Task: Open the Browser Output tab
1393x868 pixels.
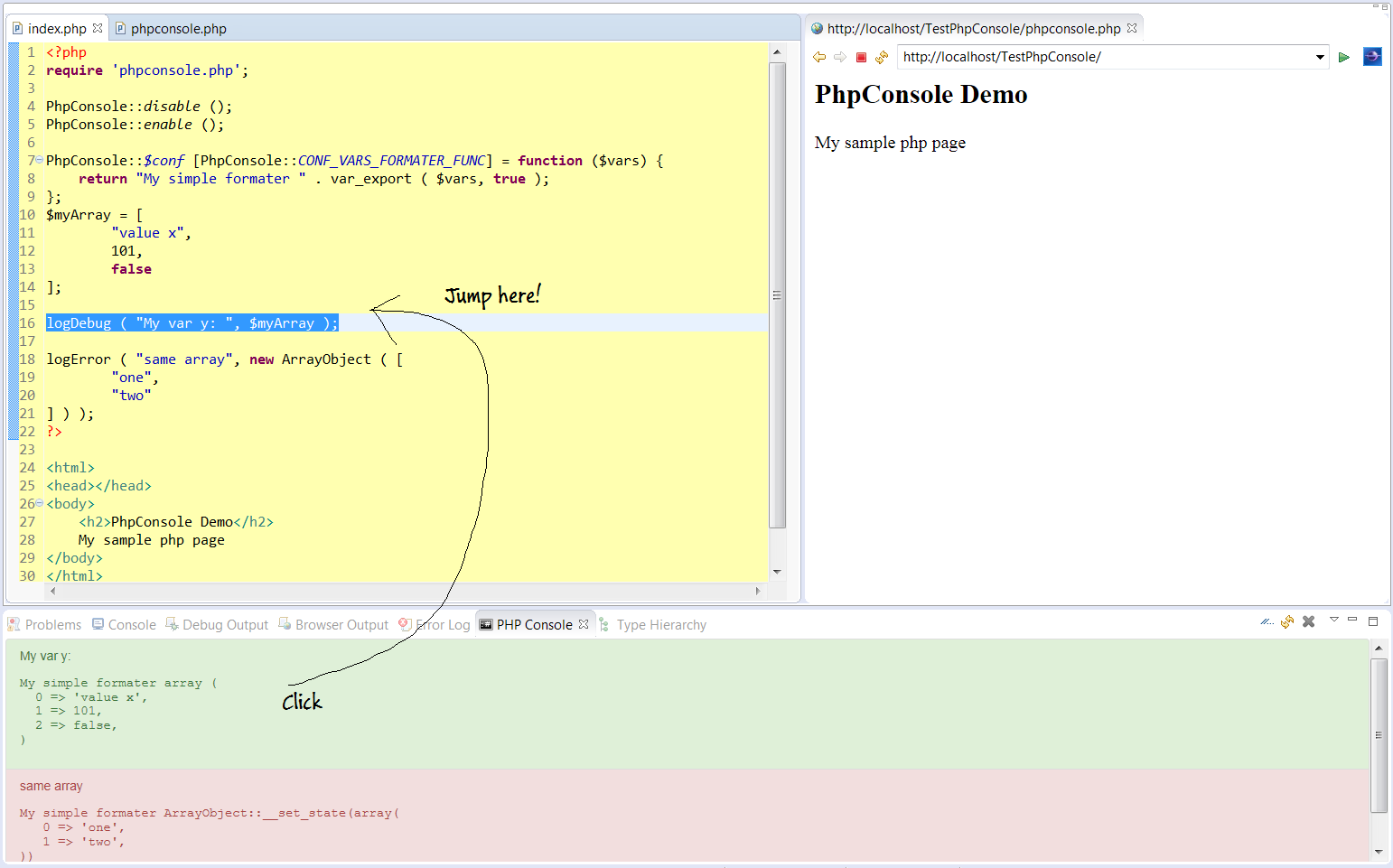Action: 333,624
